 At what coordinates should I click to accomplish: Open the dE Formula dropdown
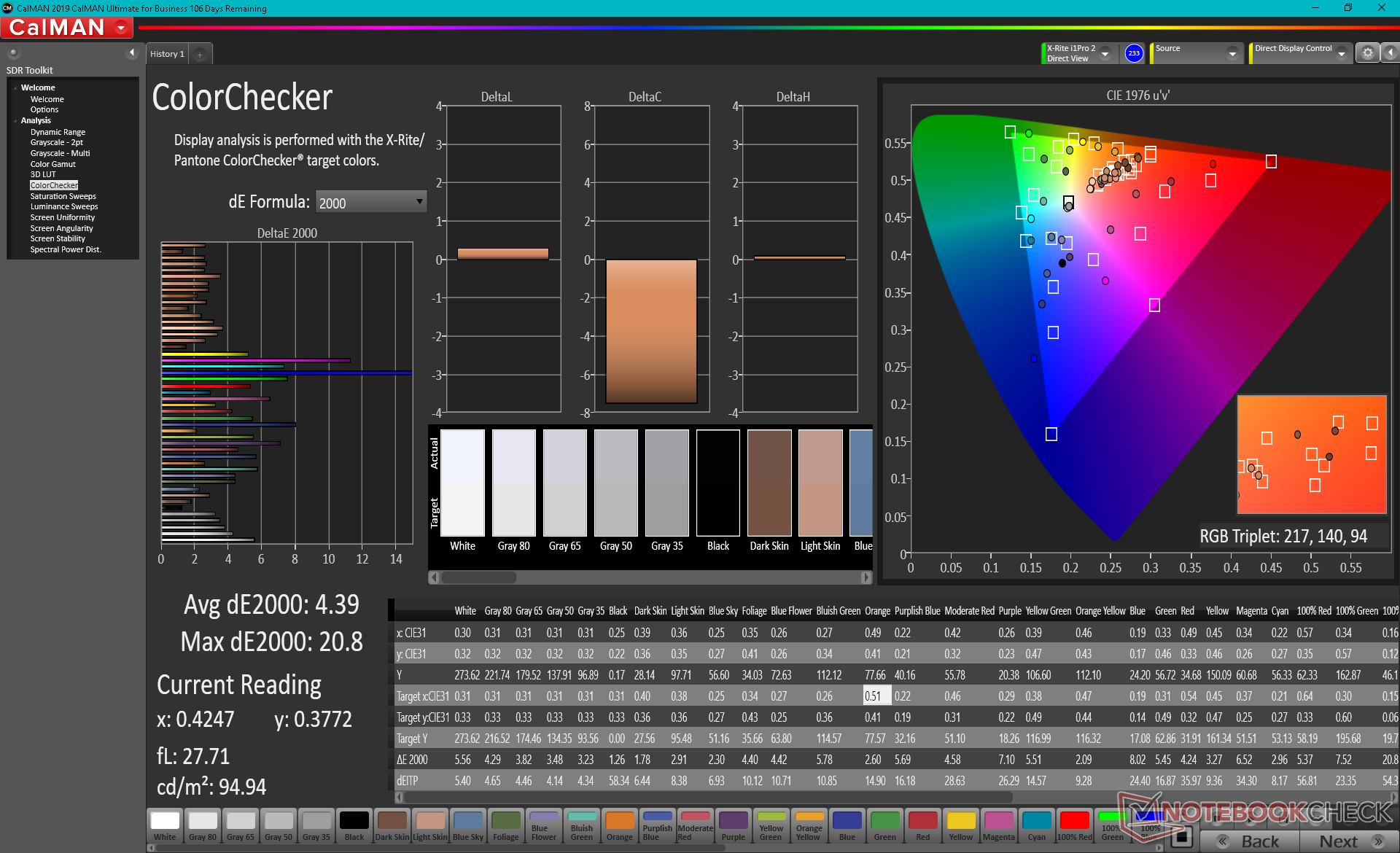pyautogui.click(x=370, y=202)
